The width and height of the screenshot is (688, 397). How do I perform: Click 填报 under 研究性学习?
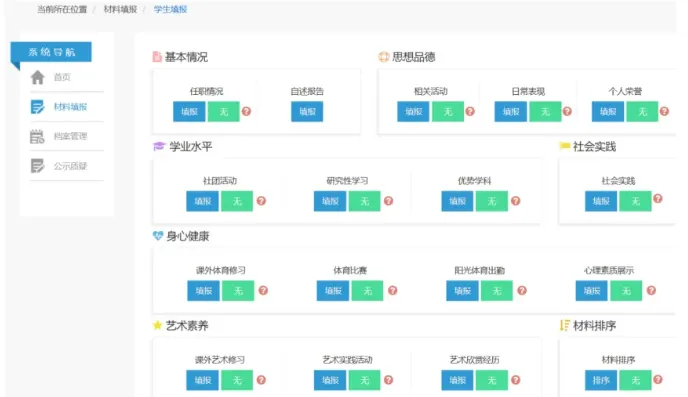pos(330,201)
